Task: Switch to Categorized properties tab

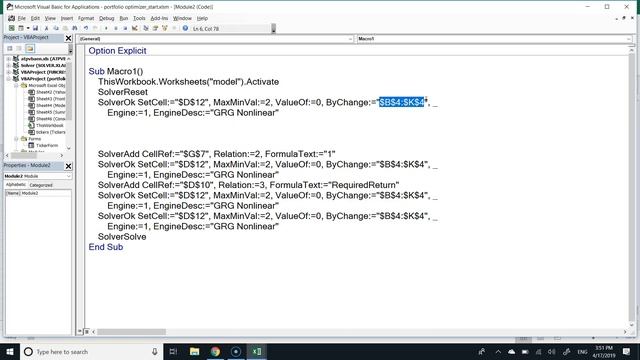Action: pos(41,185)
